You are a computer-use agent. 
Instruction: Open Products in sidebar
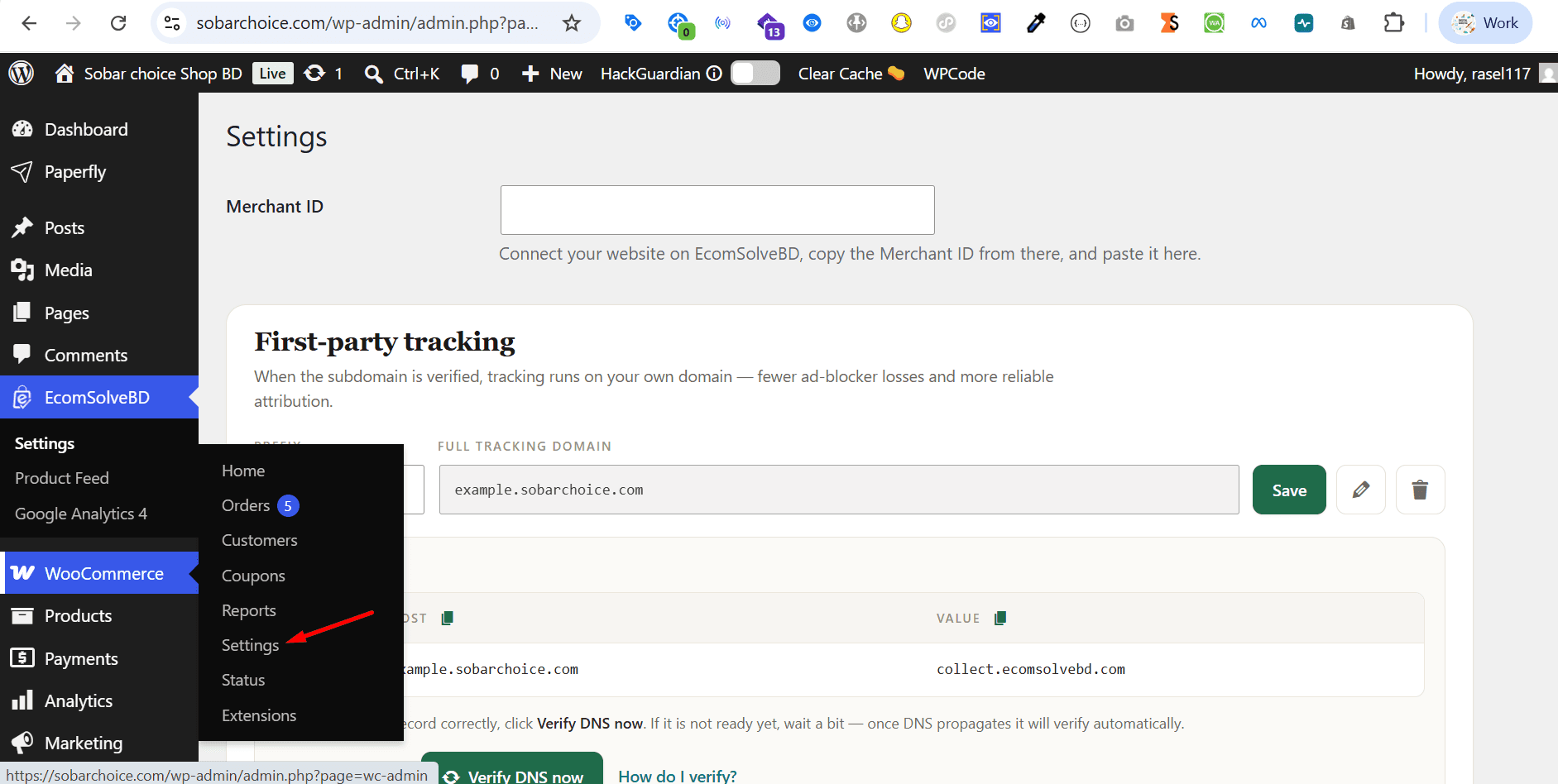99,616
